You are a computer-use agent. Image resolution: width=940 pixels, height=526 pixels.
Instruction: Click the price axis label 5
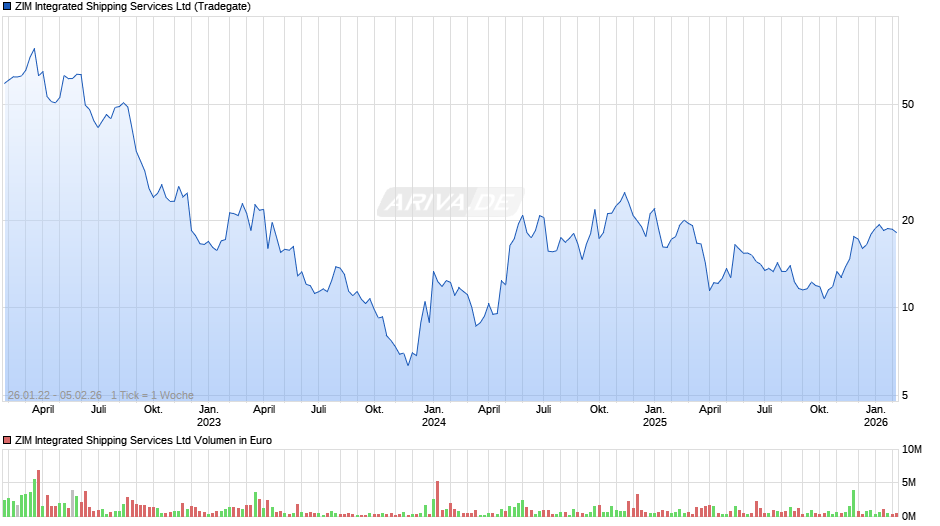tap(905, 395)
